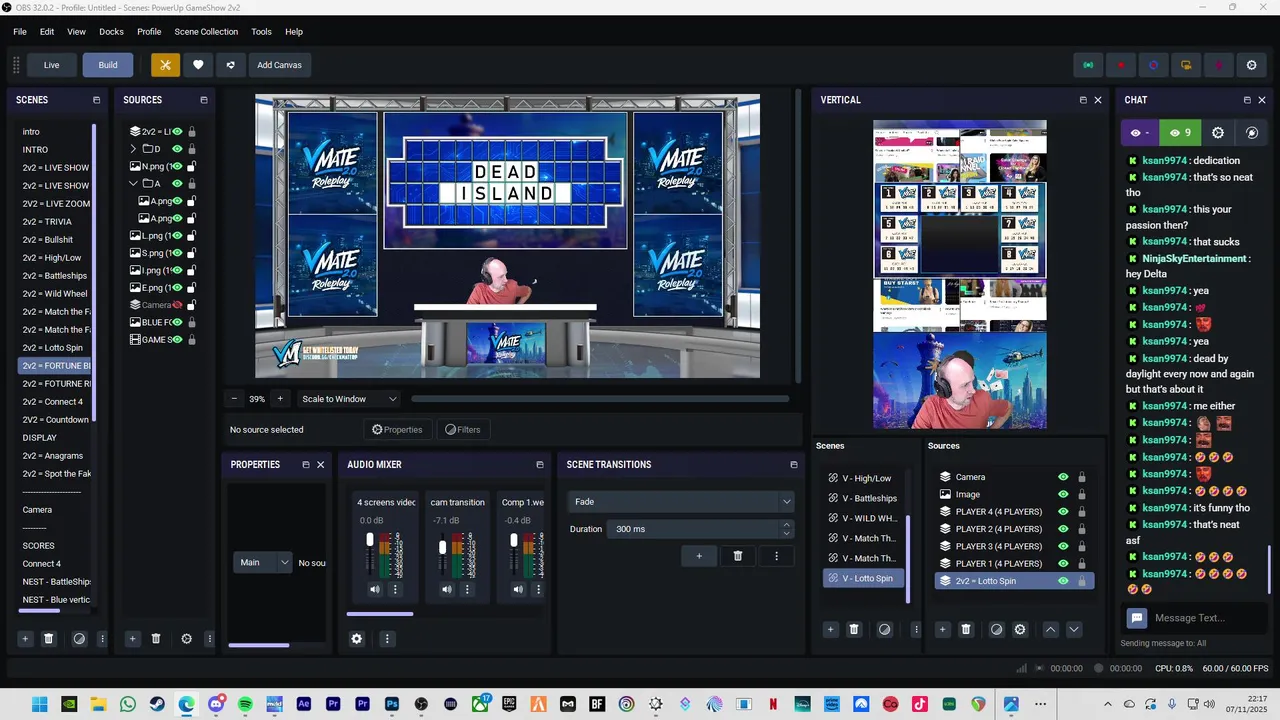The image size is (1280, 720).
Task: Open Audio Mixer three-dot menu
Action: (x=387, y=638)
